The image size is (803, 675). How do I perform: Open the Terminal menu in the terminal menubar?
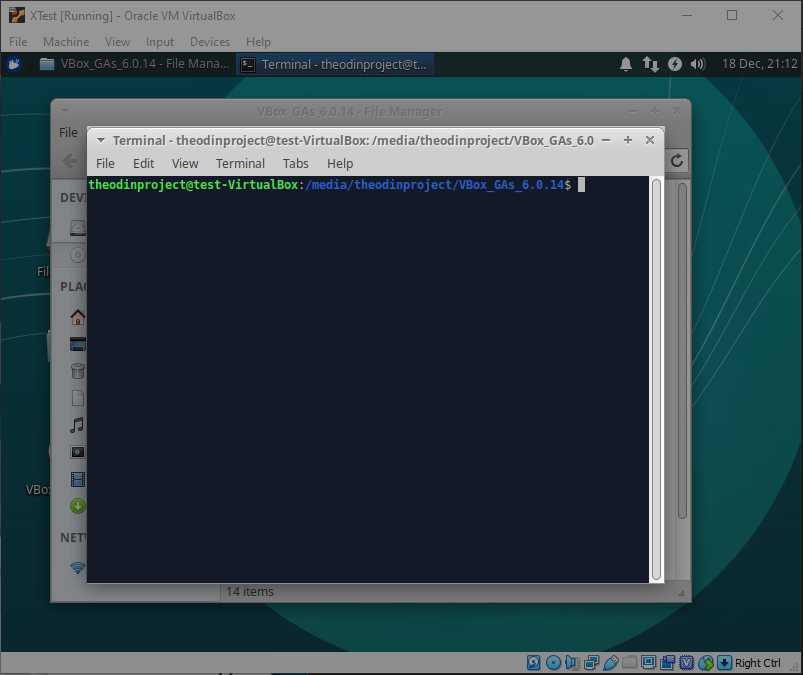240,163
